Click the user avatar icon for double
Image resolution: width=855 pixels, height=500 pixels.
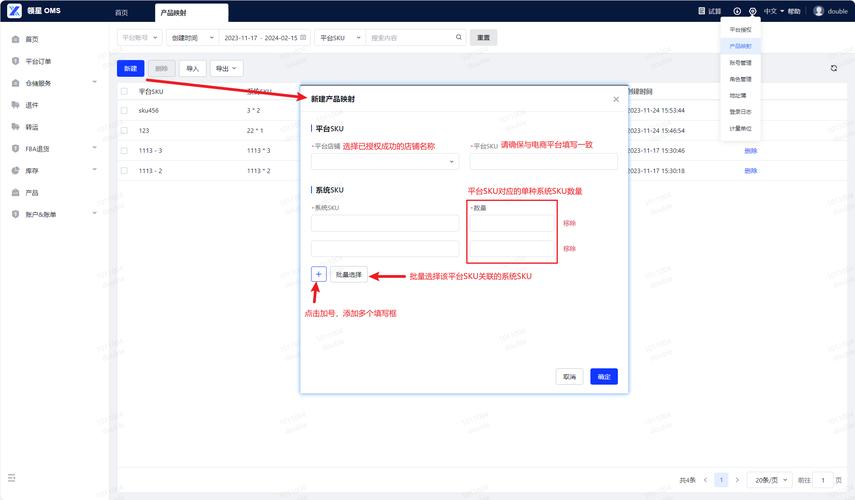pyautogui.click(x=818, y=11)
